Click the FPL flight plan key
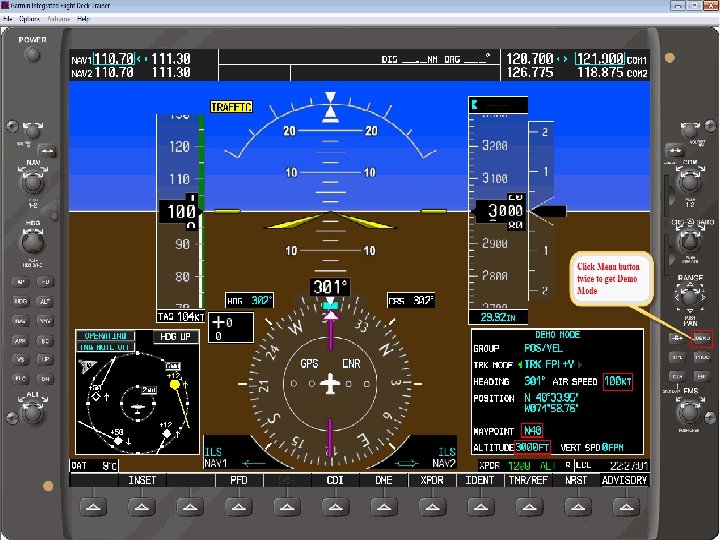Screen dimensions: 720x540 677,357
